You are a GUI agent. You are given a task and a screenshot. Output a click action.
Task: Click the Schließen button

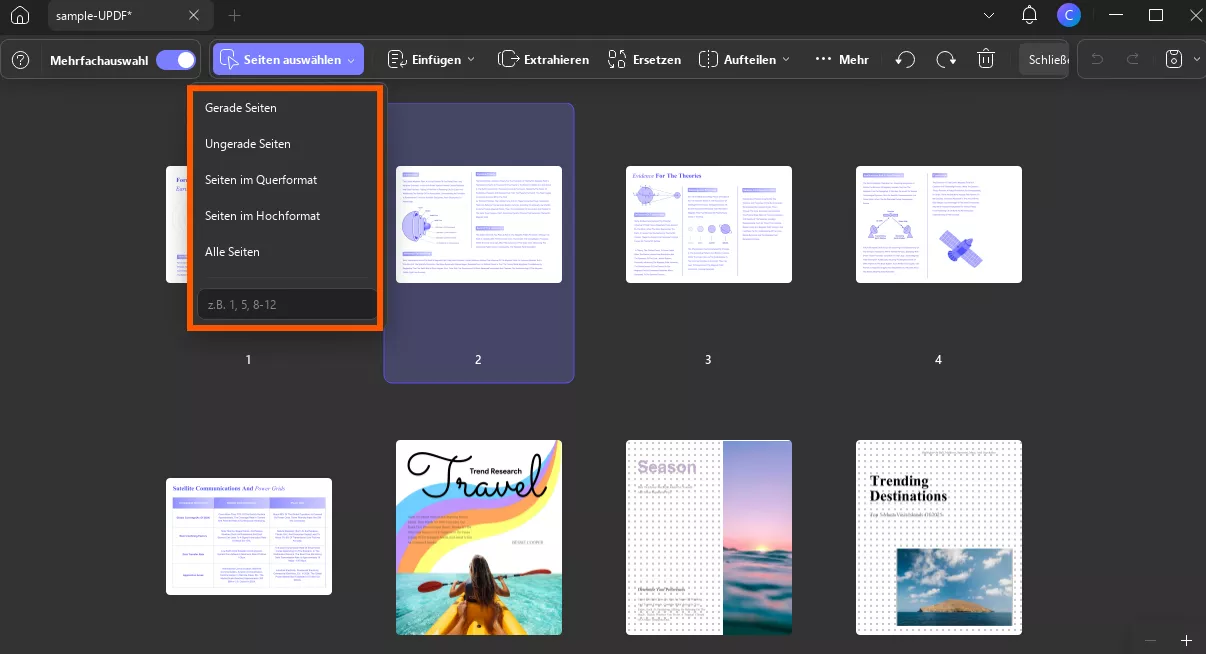pos(1043,60)
